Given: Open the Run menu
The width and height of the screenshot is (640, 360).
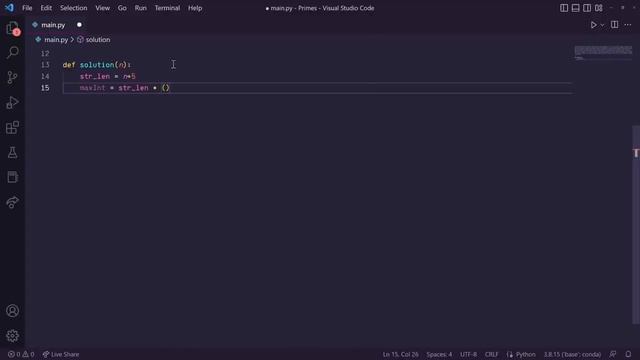Looking at the screenshot, I should pos(140,8).
